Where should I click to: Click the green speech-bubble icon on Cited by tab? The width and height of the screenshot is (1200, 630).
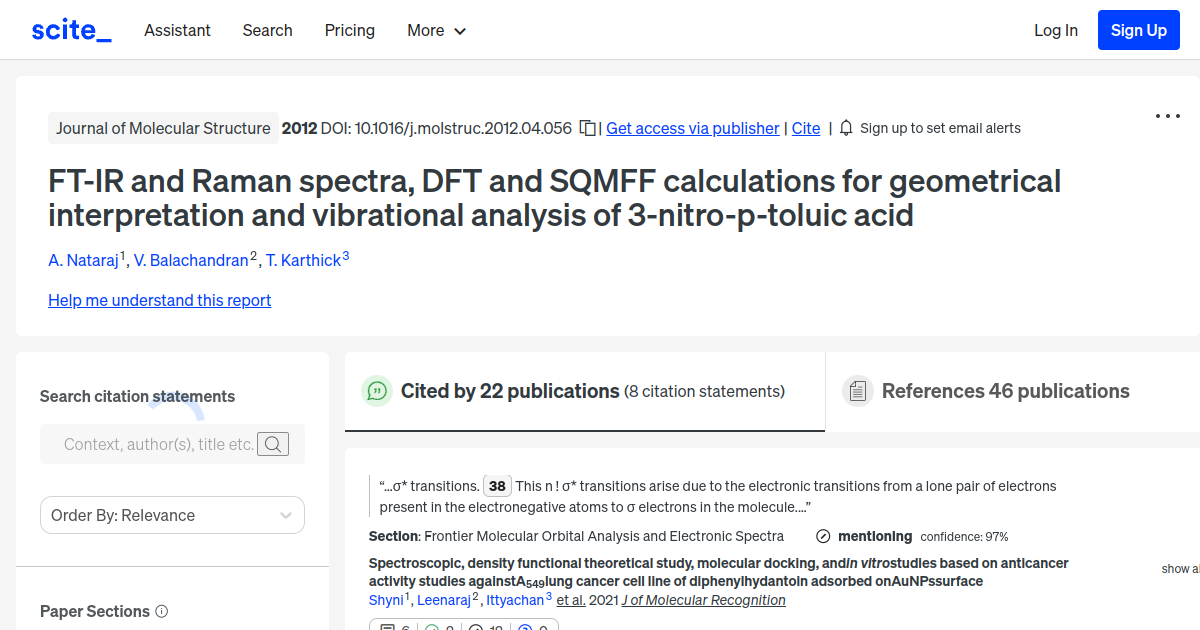tap(377, 391)
